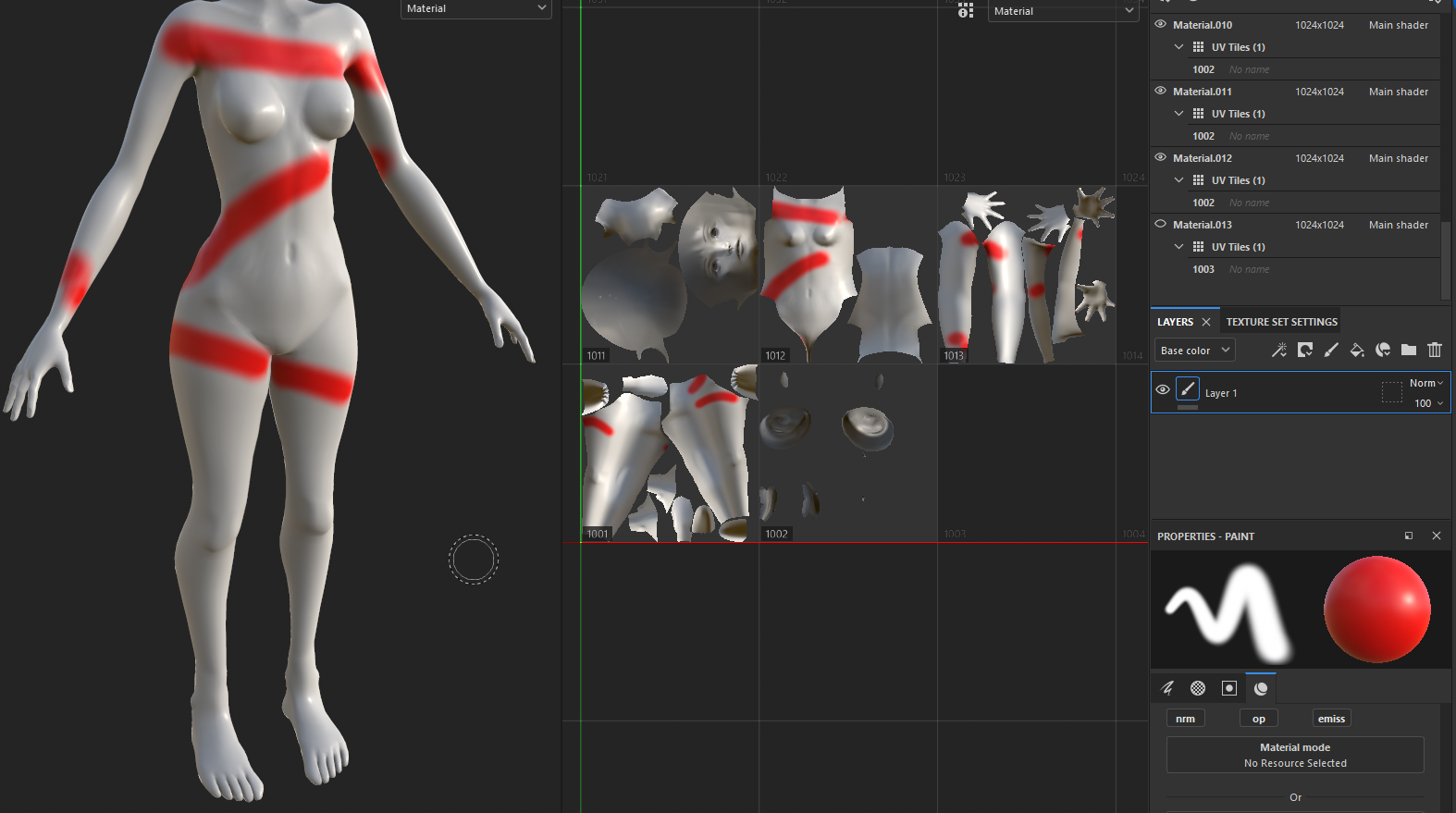Toggle the op channel button
This screenshot has width=1456, height=813.
point(1258,719)
